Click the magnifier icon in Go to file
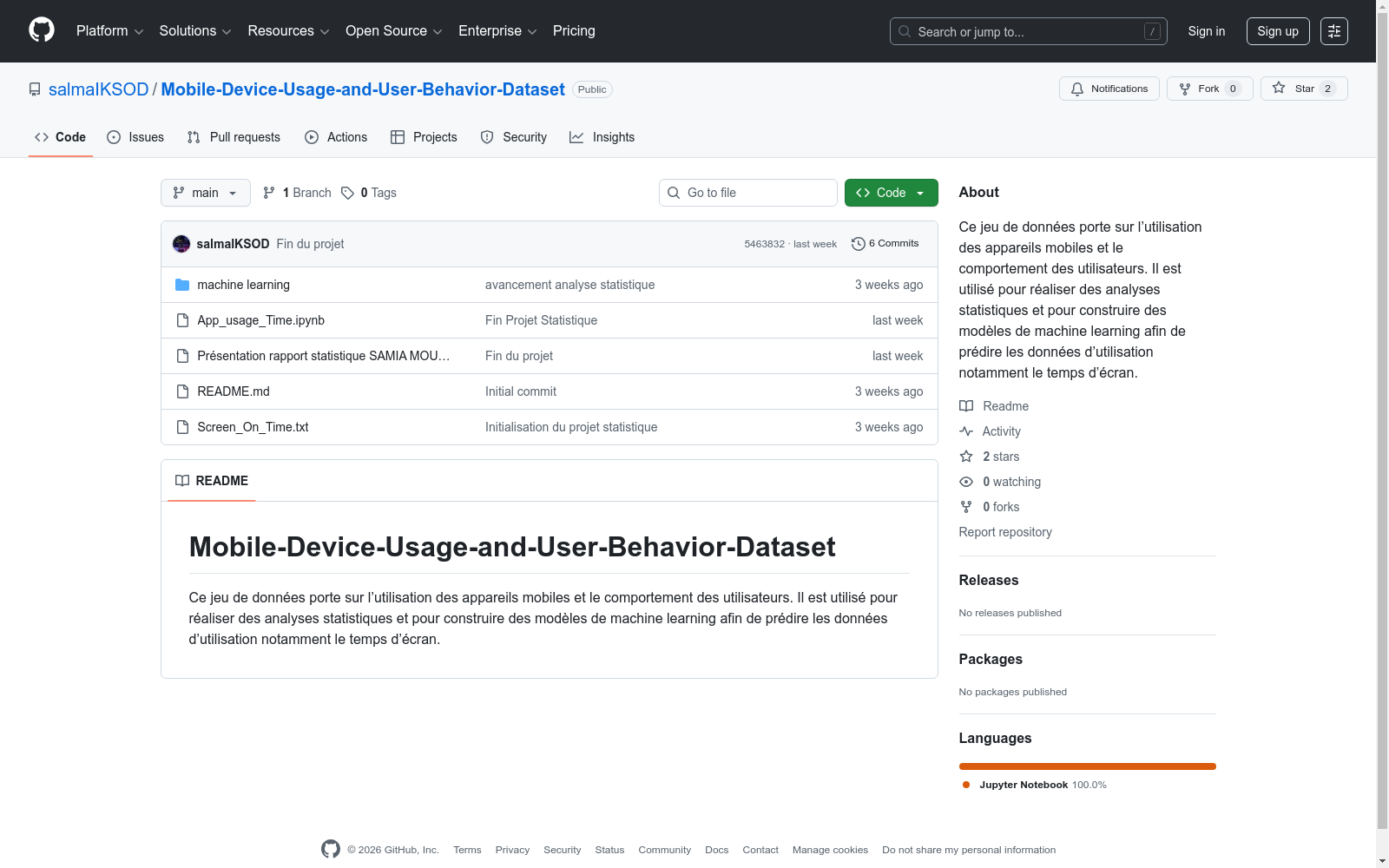Viewport: 1389px width, 868px height. (674, 193)
